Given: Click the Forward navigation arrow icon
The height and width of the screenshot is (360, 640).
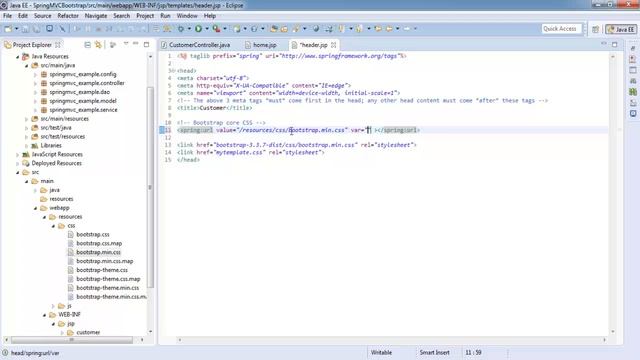Looking at the screenshot, I should coord(407,29).
